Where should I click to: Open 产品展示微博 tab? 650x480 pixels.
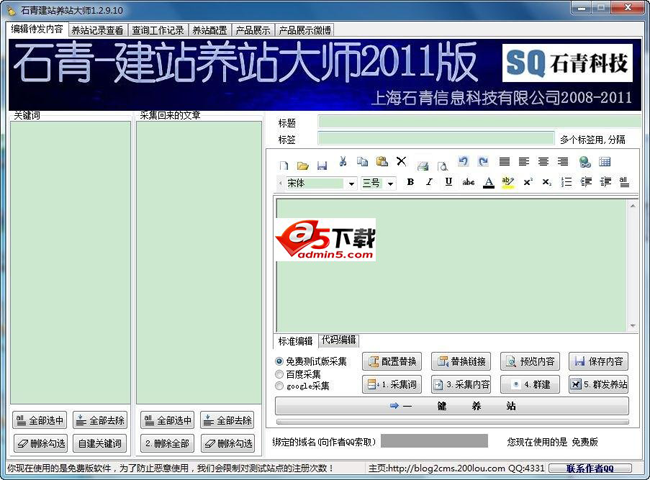[305, 30]
